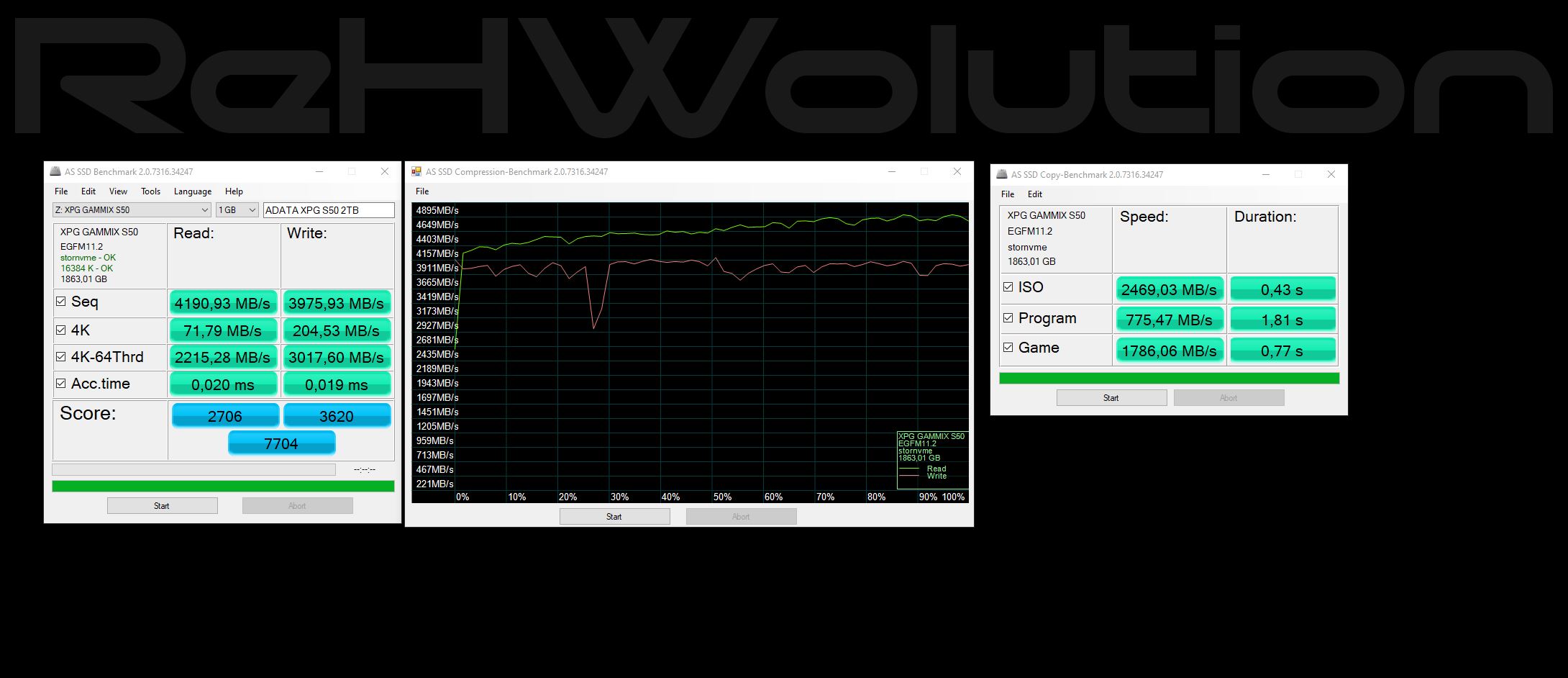
Task: Open the 1 GB test size dropdown
Action: tap(237, 210)
